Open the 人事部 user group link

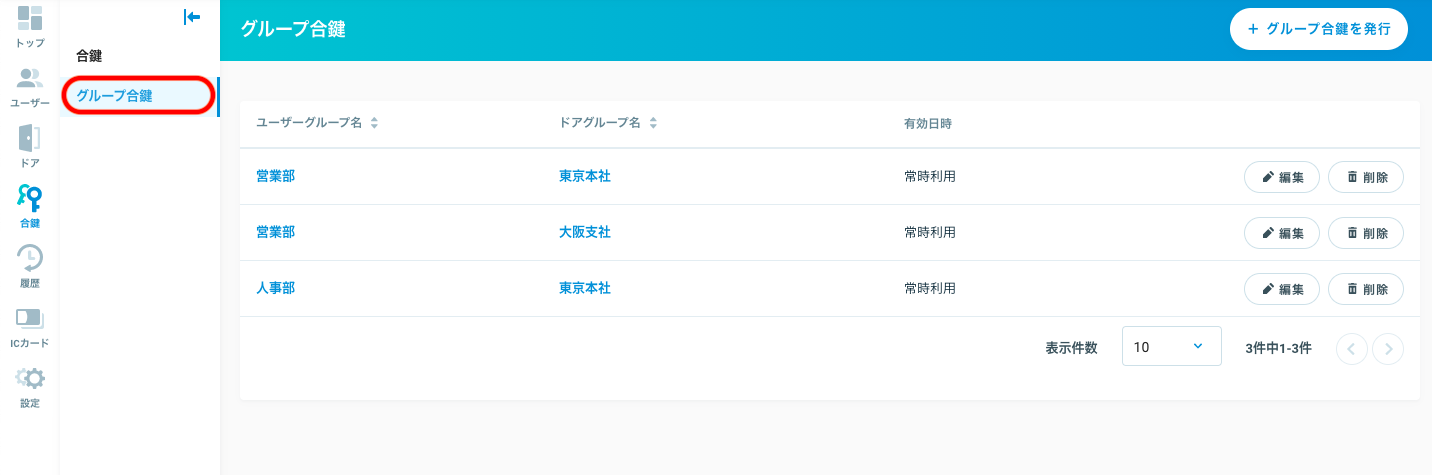(275, 288)
